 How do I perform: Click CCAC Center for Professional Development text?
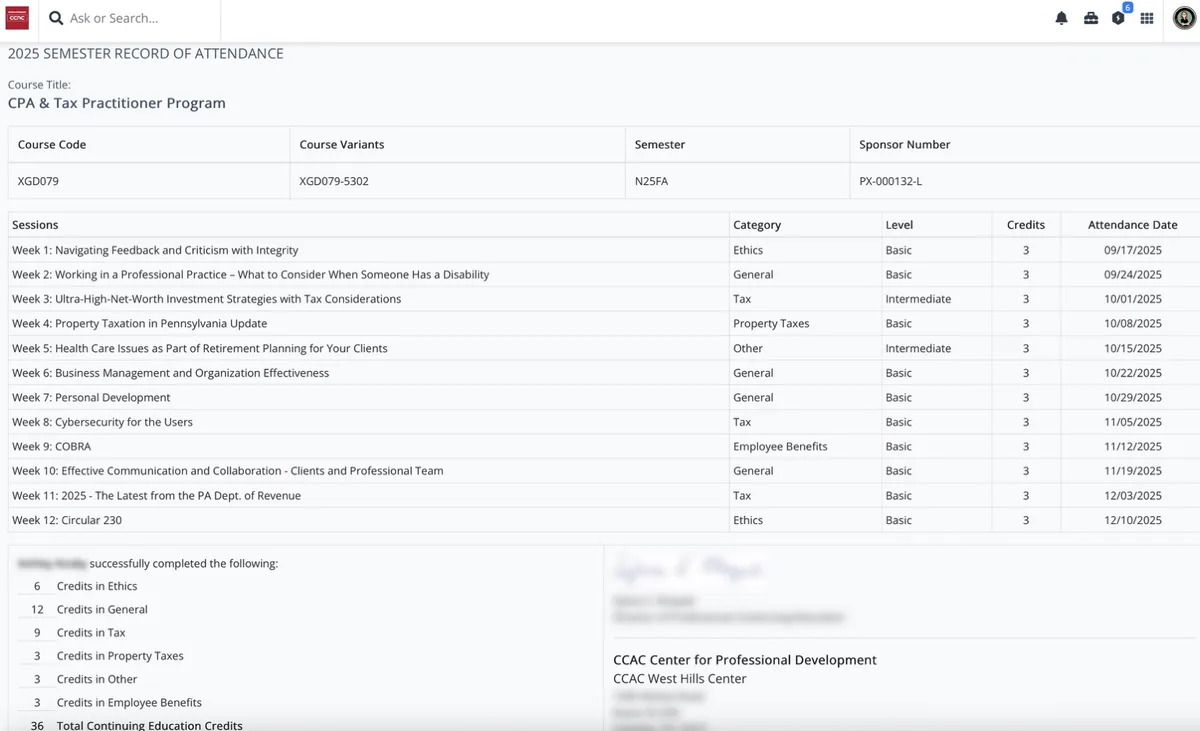tap(744, 660)
